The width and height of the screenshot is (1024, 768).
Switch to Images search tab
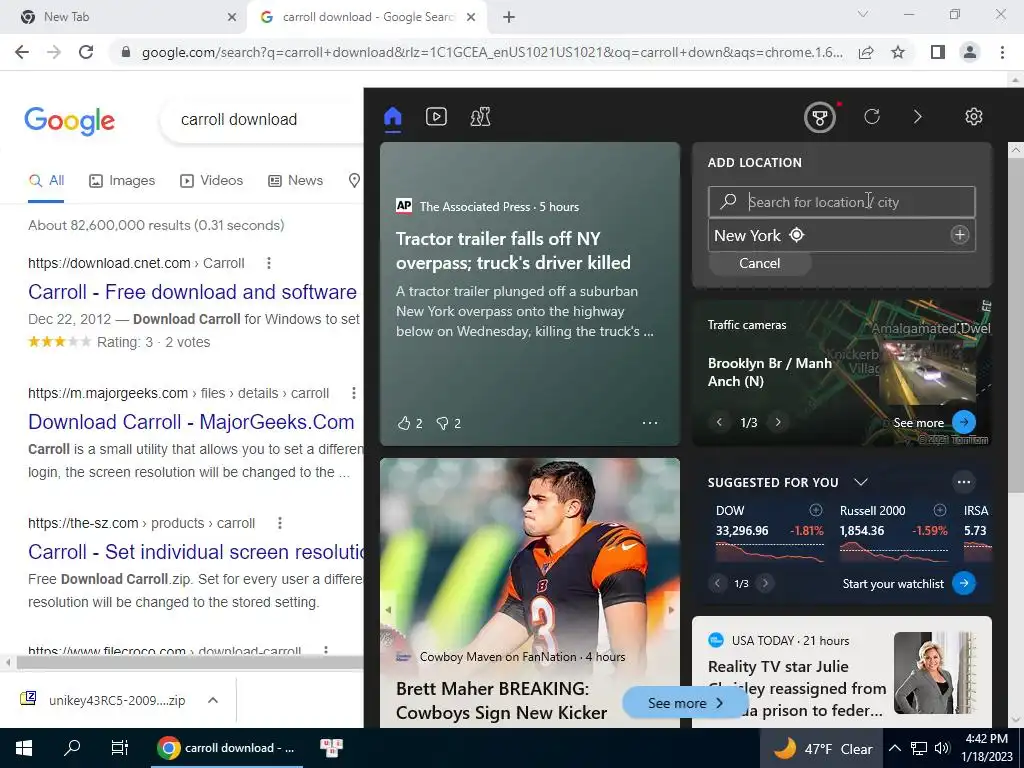click(x=122, y=181)
